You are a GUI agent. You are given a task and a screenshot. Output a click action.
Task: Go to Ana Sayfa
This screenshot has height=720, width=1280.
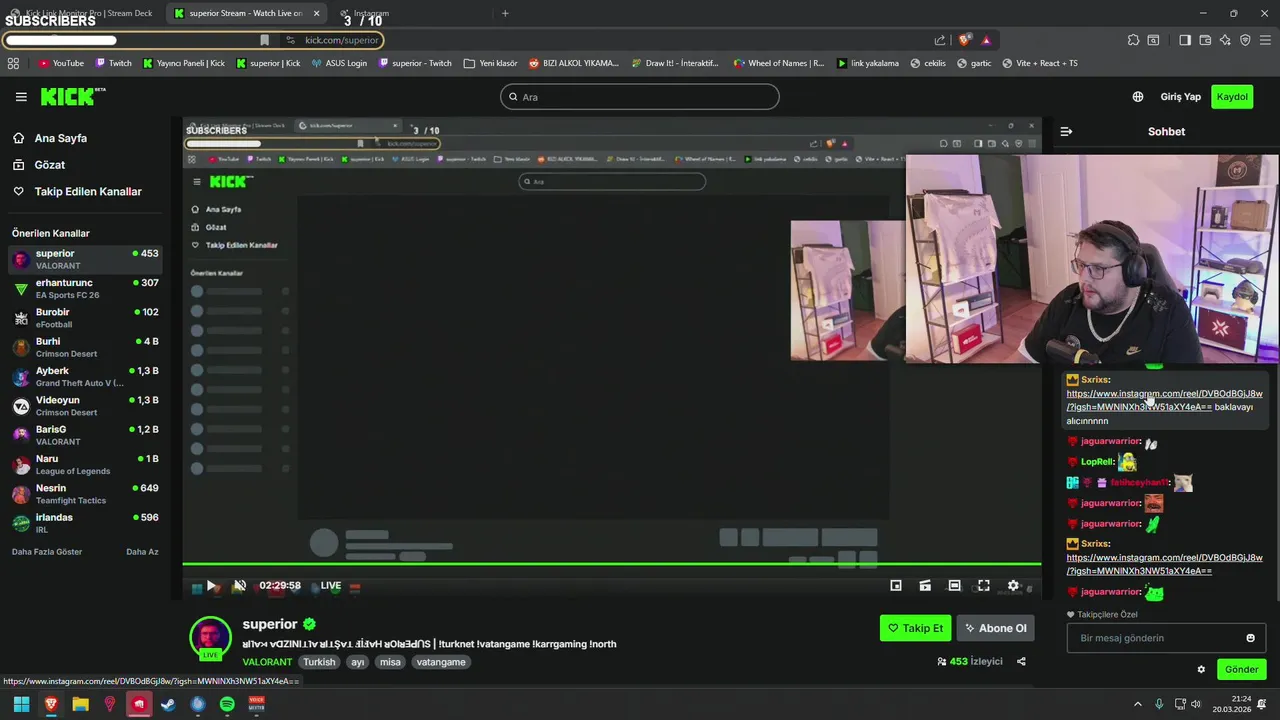pos(61,138)
